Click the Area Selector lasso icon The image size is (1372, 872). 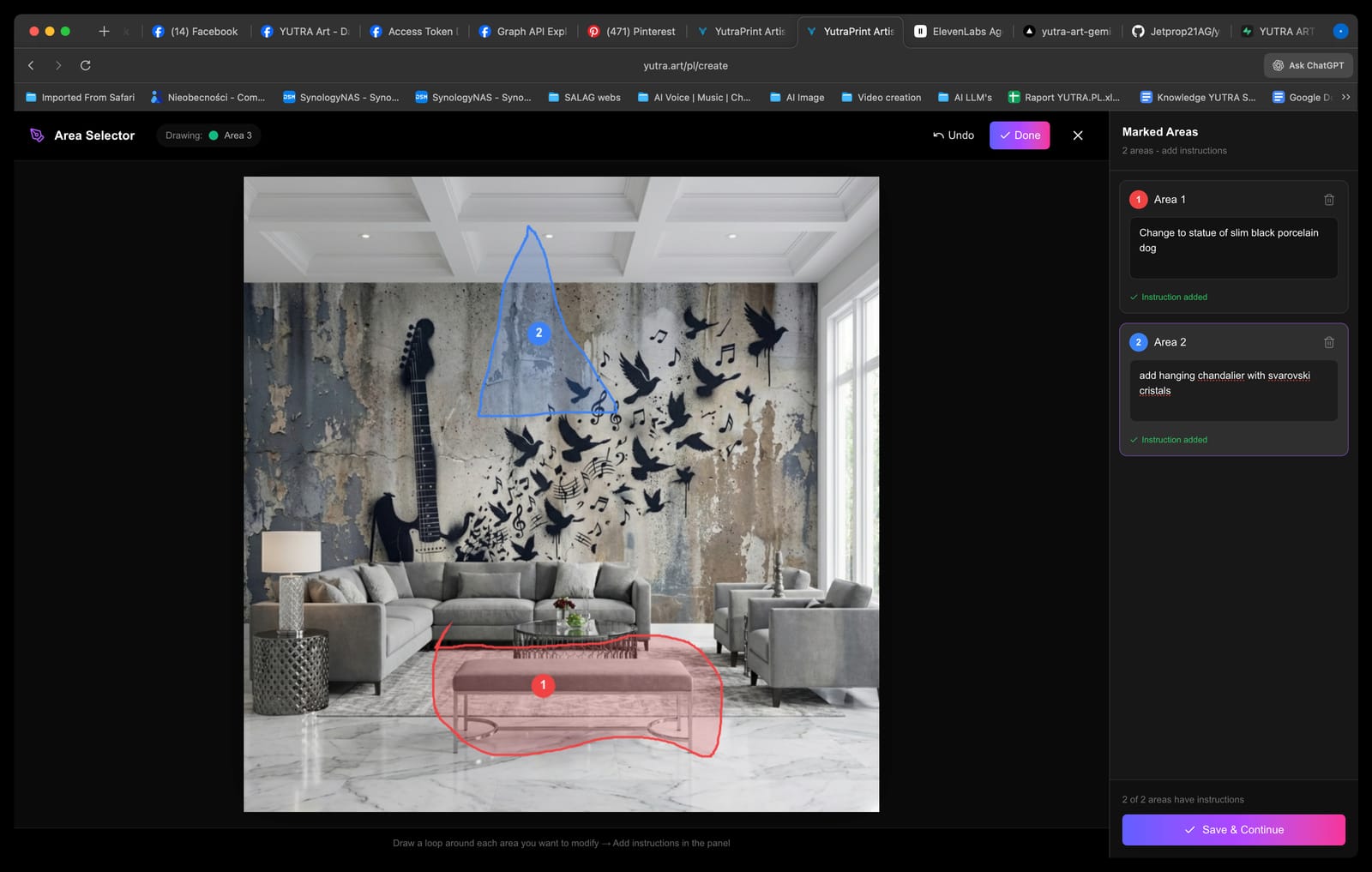37,135
